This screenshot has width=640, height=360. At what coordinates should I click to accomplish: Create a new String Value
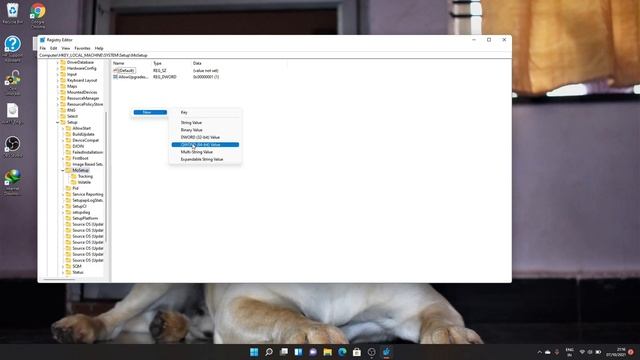(x=205, y=122)
